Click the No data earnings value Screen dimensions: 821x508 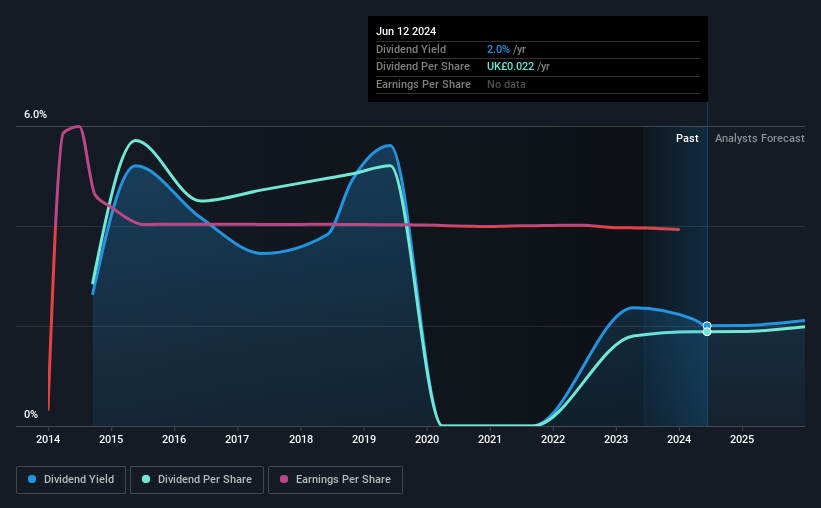click(x=506, y=84)
